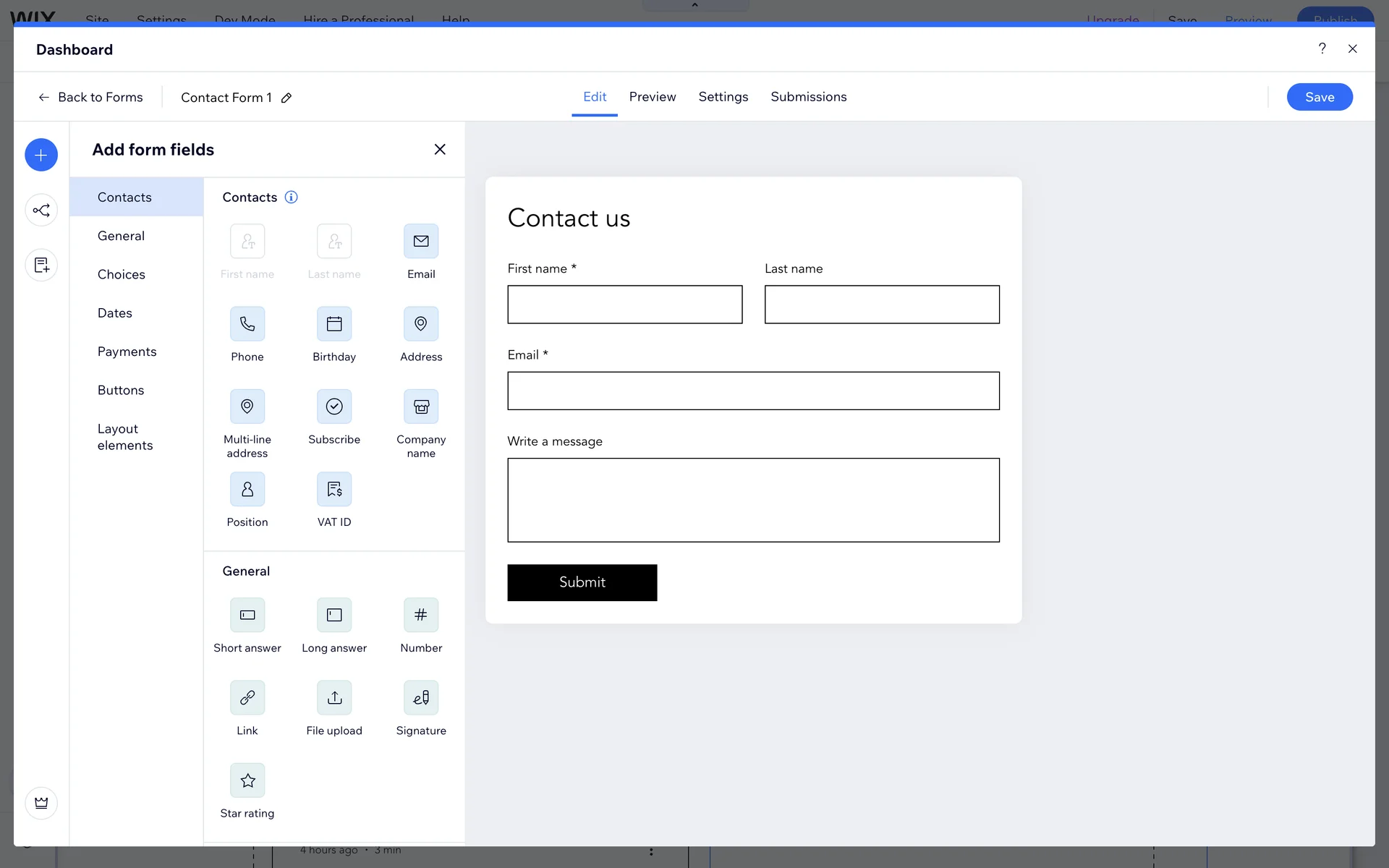Close the Add form fields panel
Screen dimensions: 1389x868
click(x=440, y=149)
